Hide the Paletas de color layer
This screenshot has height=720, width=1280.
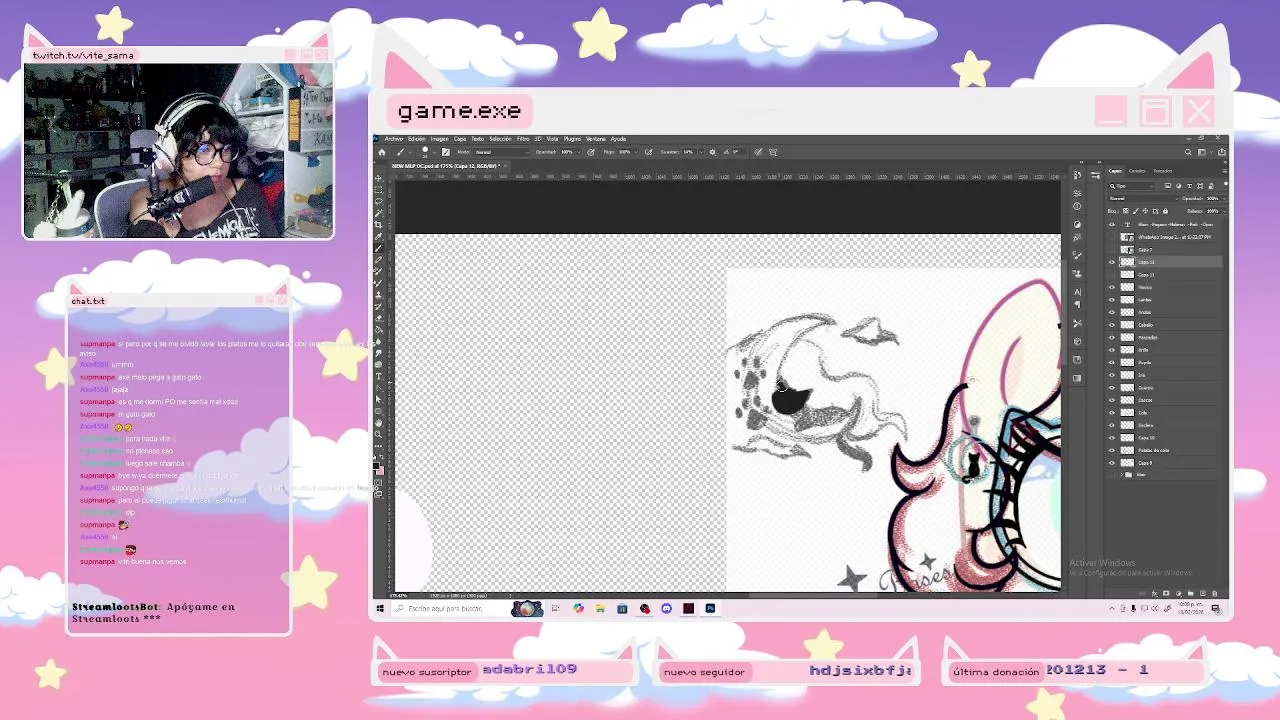pos(1111,450)
